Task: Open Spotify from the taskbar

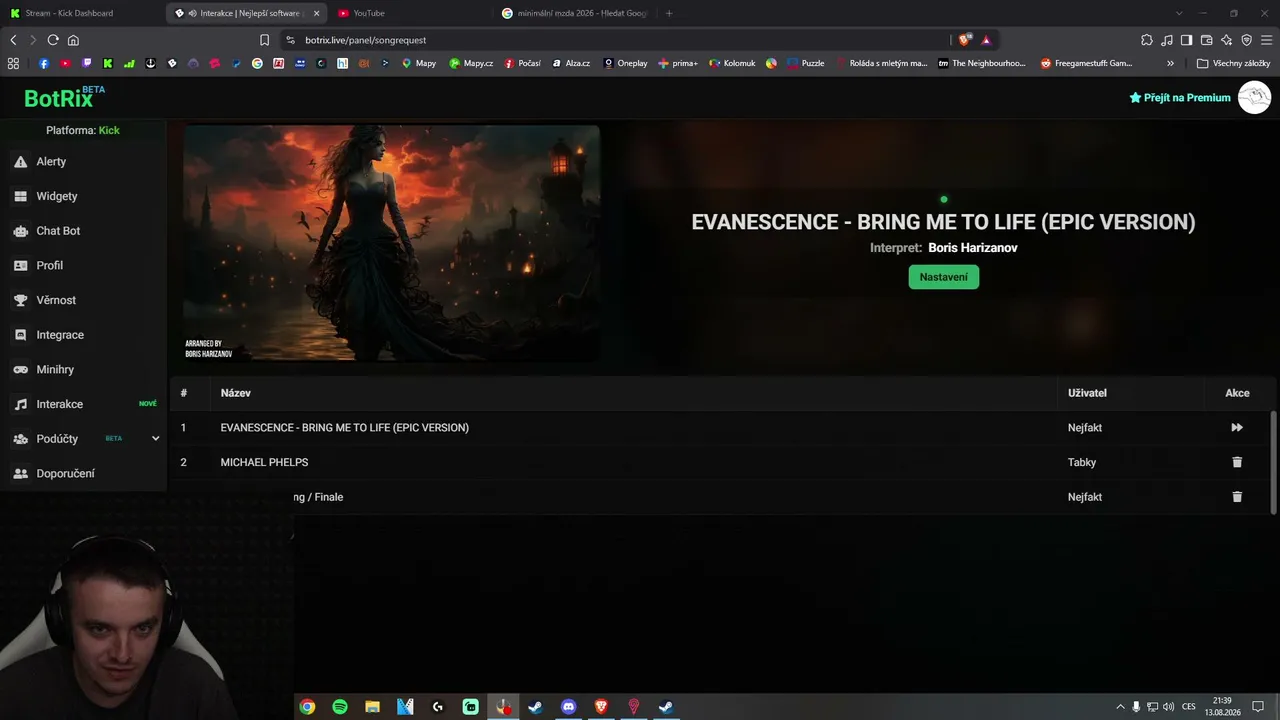Action: (340, 707)
